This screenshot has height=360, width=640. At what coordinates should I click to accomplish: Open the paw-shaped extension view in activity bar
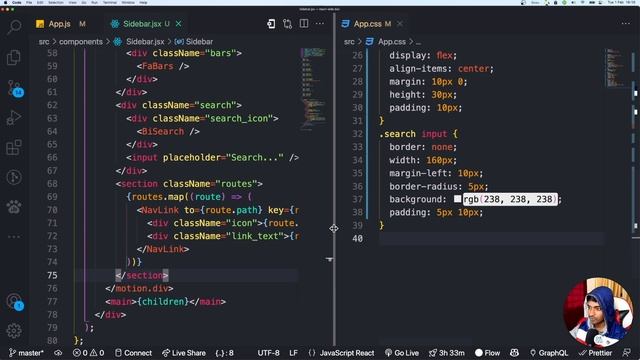pyautogui.click(x=14, y=207)
